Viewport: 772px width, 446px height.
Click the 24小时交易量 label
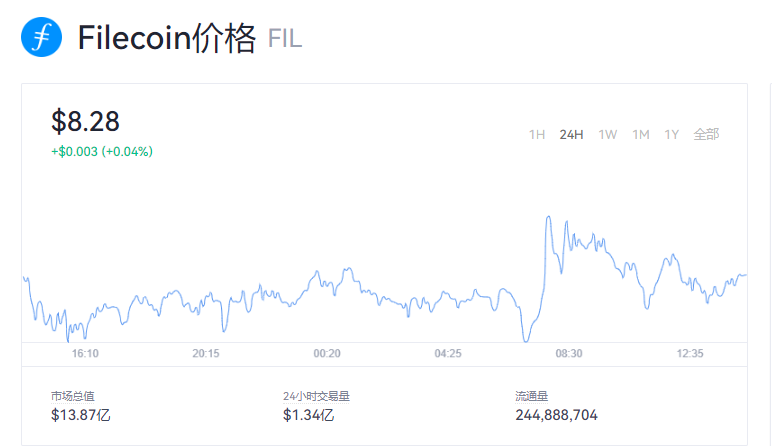[316, 396]
